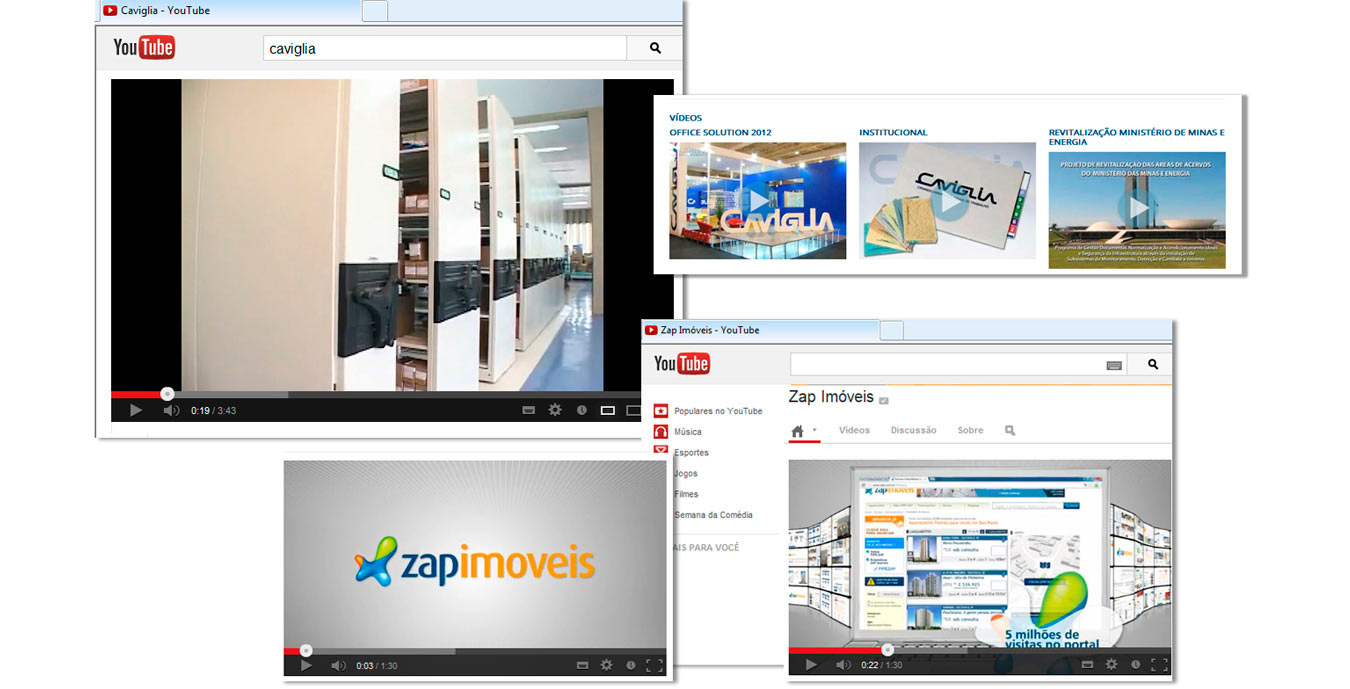Click Watch Later clock in Caviglia player
The width and height of the screenshot is (1350, 689).
[581, 410]
